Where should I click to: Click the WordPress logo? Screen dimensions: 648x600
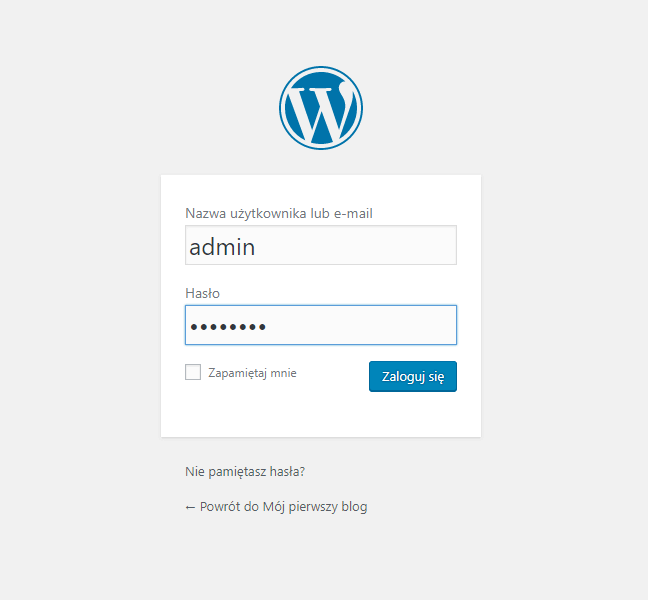(321, 108)
